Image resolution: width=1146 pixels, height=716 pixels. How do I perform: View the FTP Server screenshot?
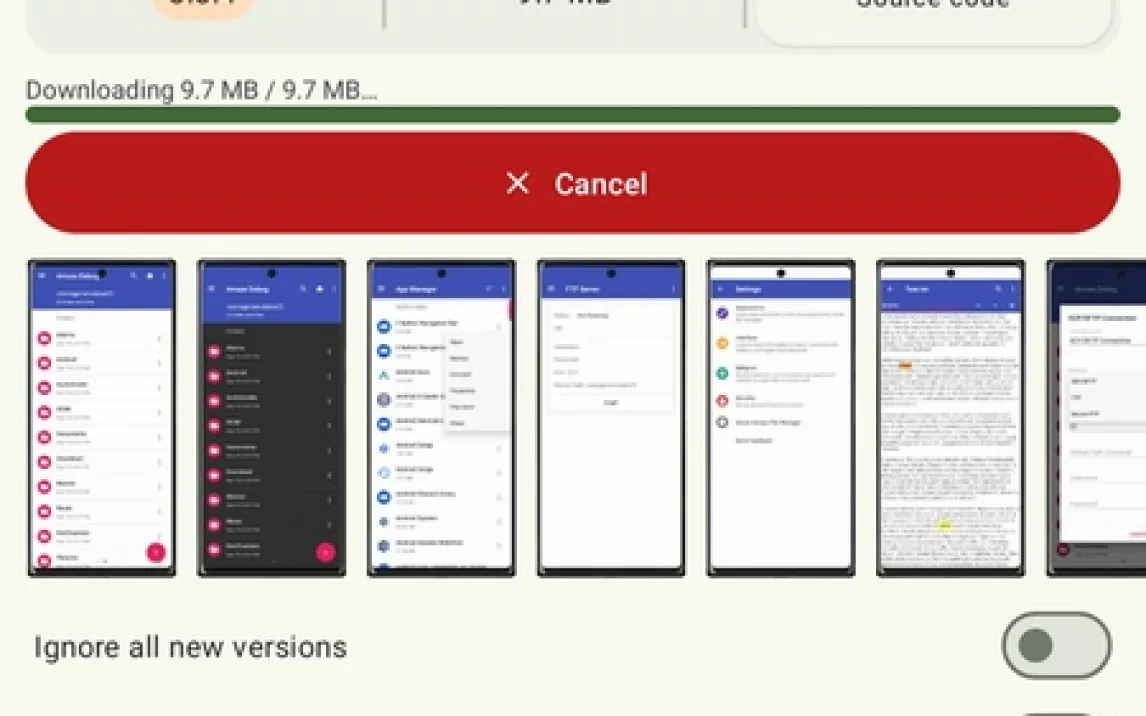click(611, 418)
